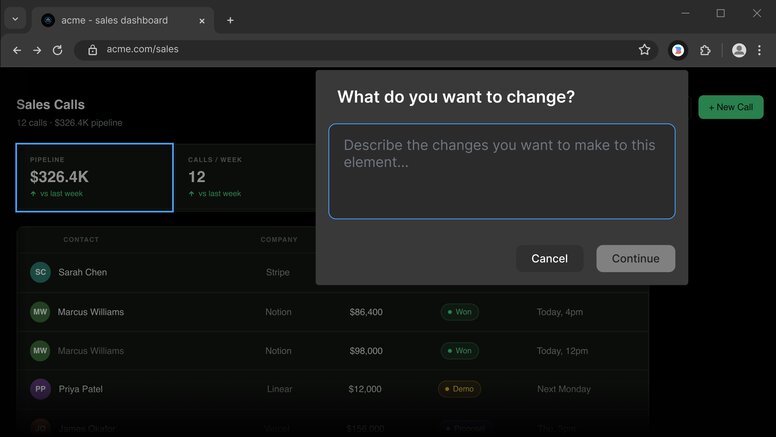Click the MW avatar in the $86,400 row
The width and height of the screenshot is (776, 437).
[40, 312]
